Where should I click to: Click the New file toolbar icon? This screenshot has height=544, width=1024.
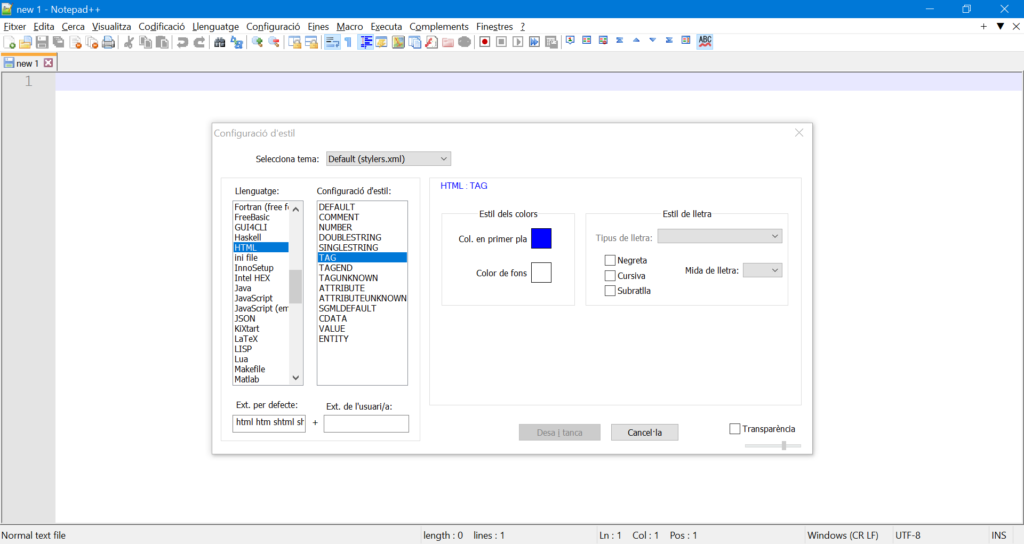pos(9,42)
